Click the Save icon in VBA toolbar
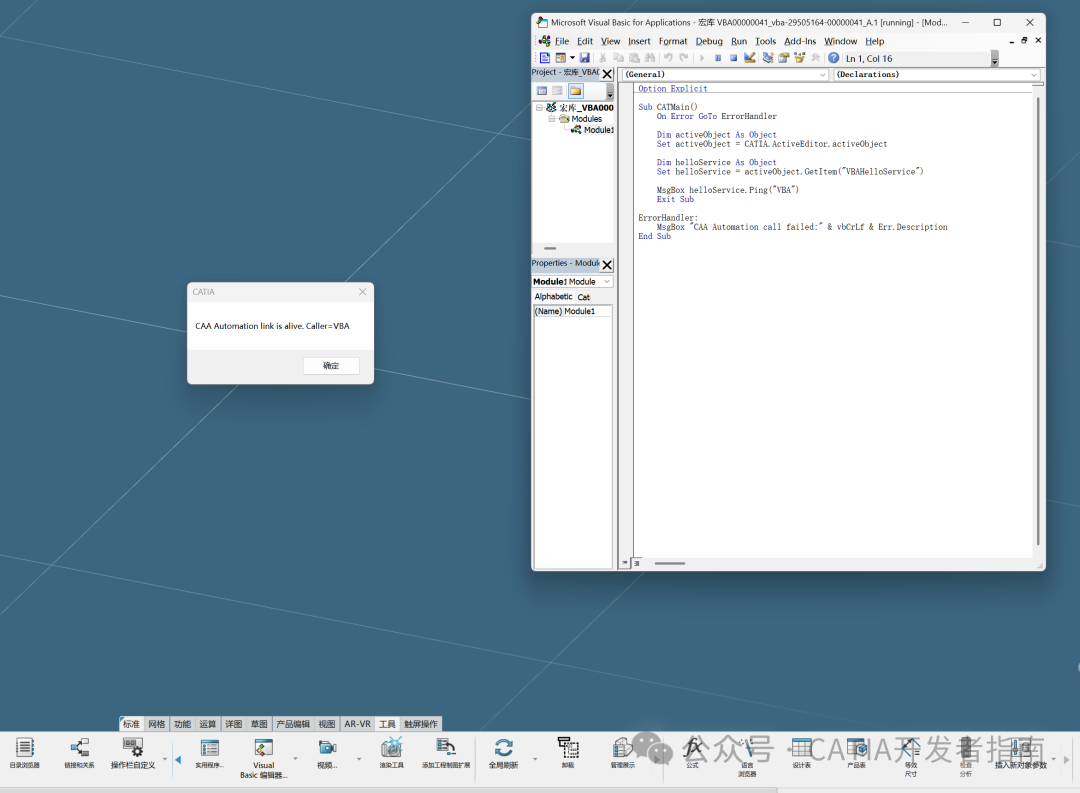Image resolution: width=1080 pixels, height=793 pixels. pyautogui.click(x=585, y=58)
